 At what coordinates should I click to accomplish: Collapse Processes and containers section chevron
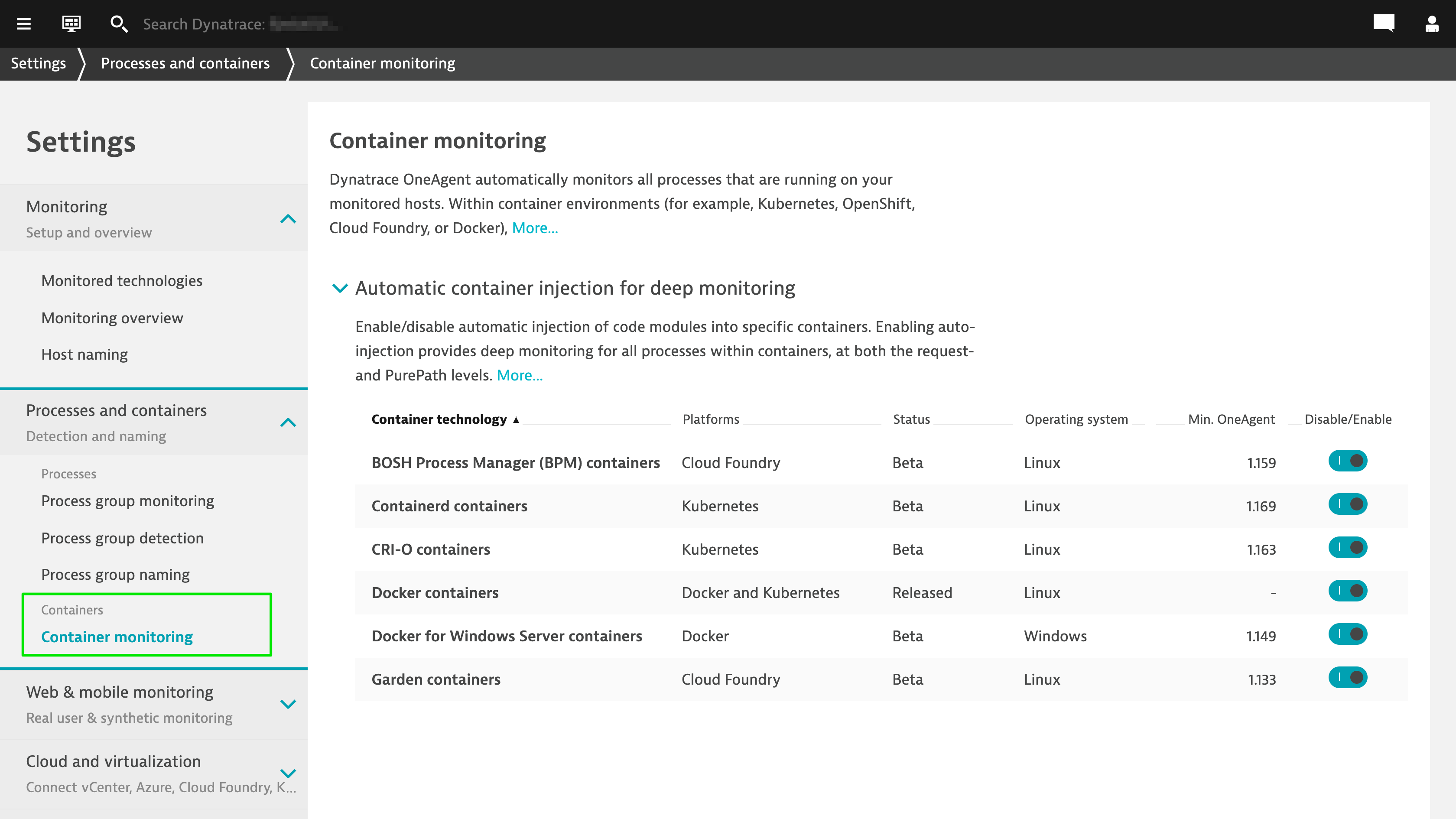pyautogui.click(x=288, y=422)
